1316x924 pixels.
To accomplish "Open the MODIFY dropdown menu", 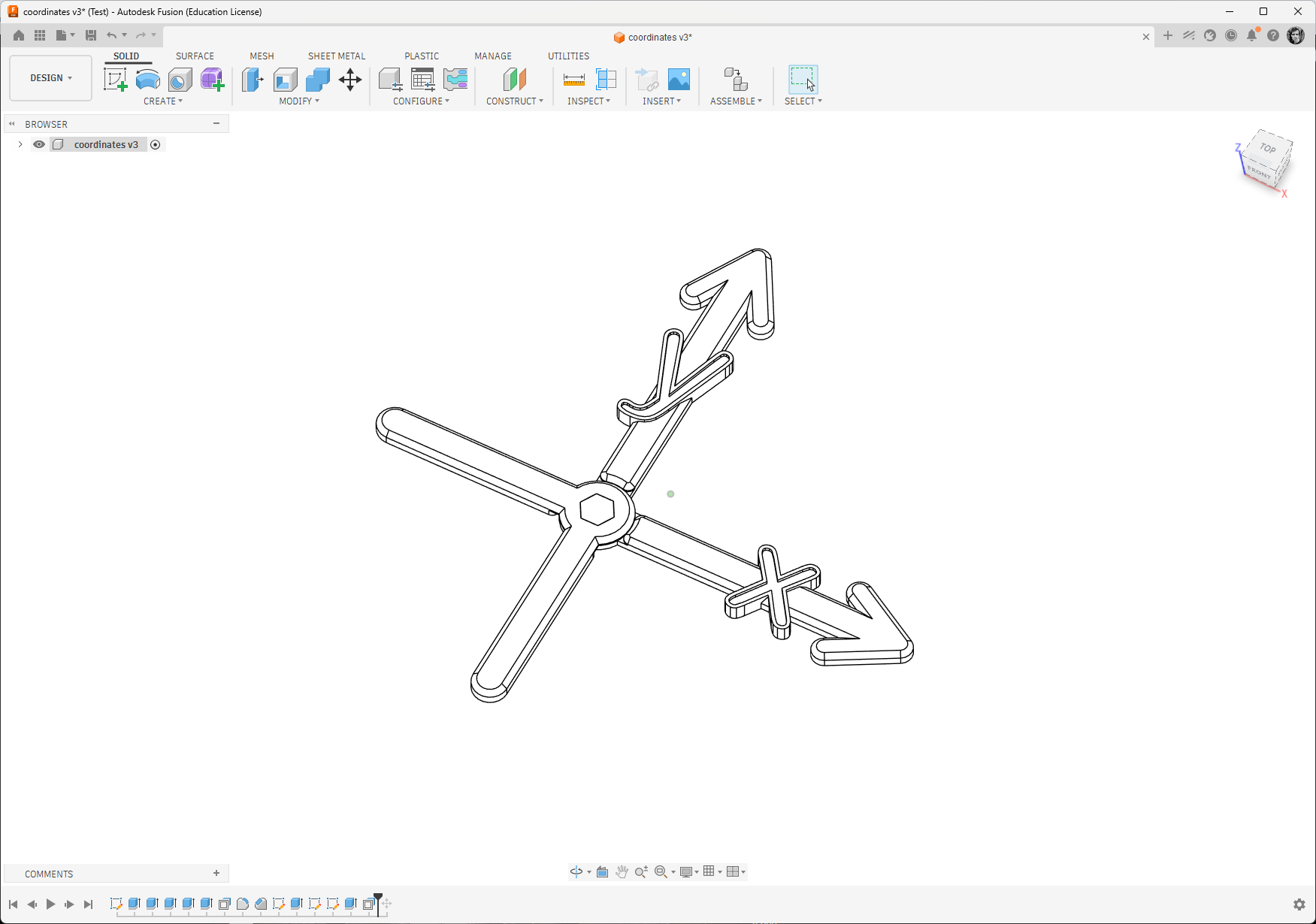I will pyautogui.click(x=299, y=101).
